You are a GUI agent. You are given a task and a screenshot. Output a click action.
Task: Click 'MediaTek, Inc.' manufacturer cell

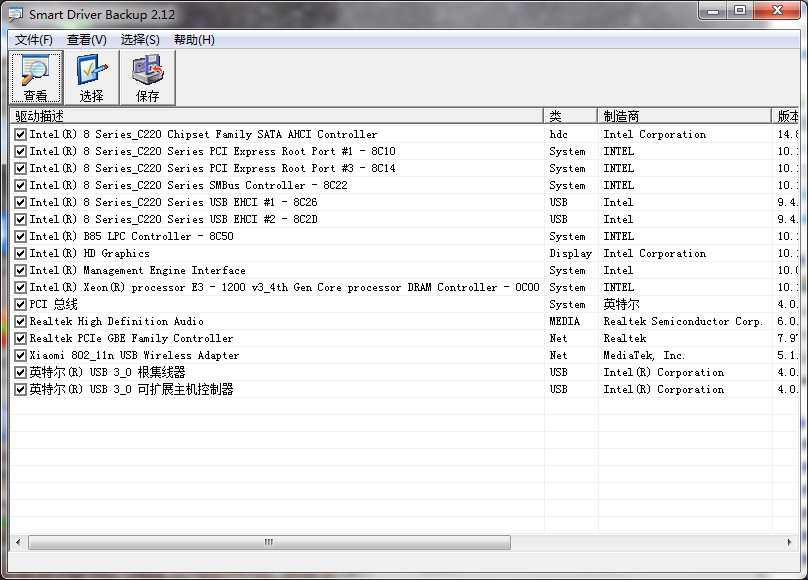(644, 355)
